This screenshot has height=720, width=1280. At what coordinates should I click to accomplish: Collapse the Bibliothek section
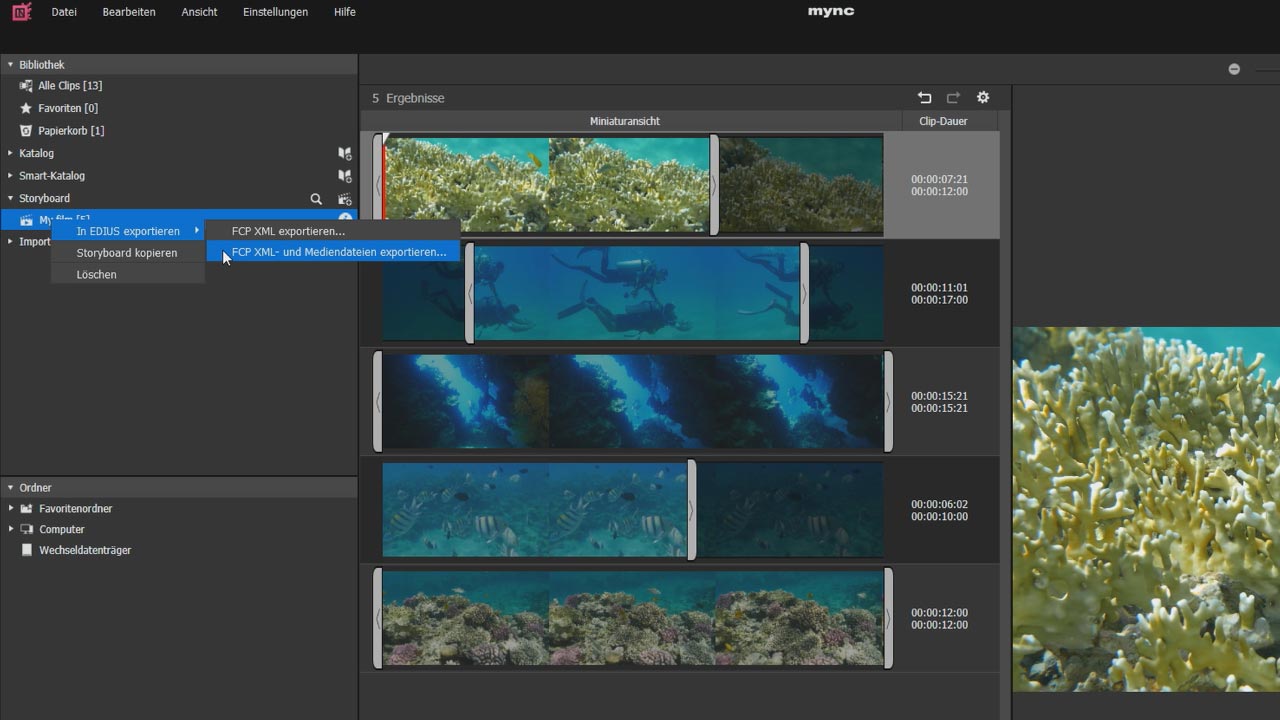click(x=11, y=65)
